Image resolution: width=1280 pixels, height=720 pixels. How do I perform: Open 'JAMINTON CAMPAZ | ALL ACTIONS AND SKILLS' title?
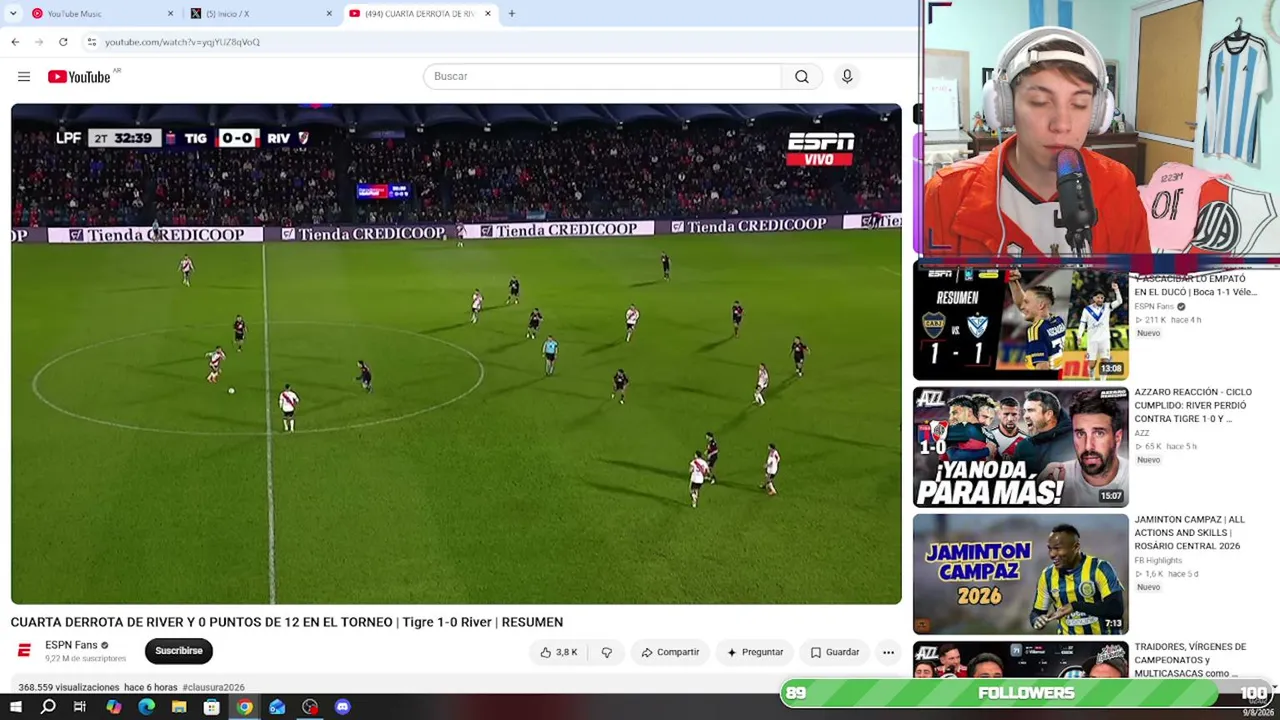point(1190,533)
